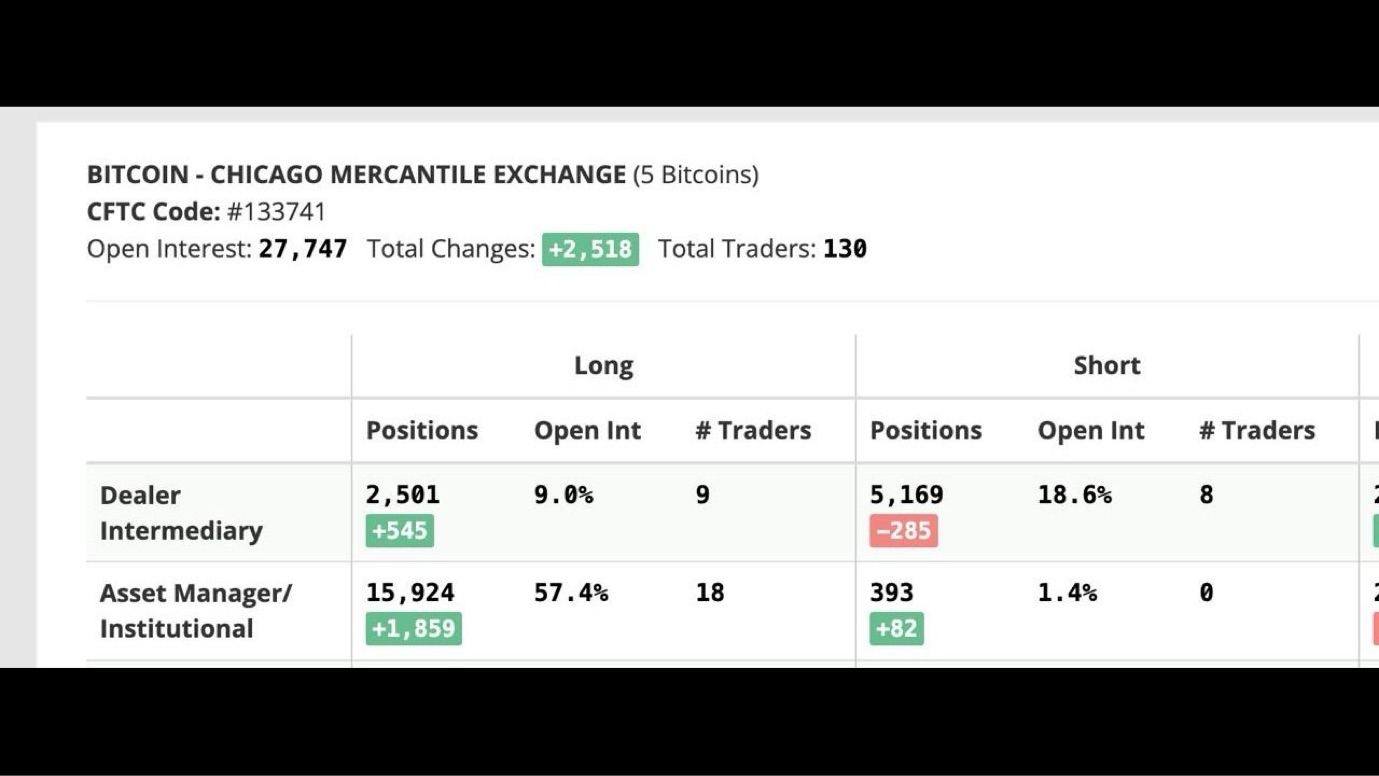The height and width of the screenshot is (776, 1379).
Task: Click the +82 Asset Manager short badge
Action: [896, 629]
